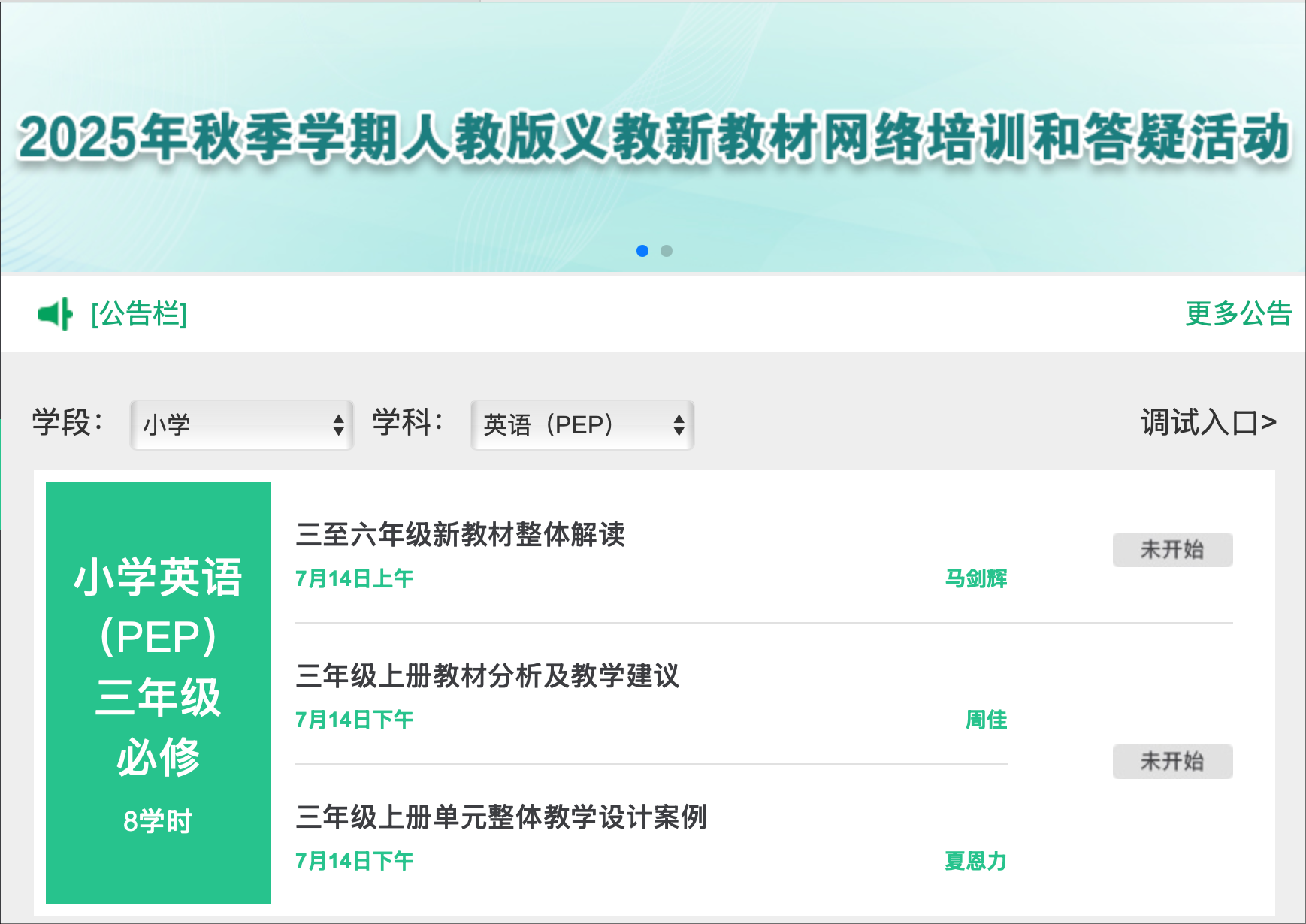Click the announcement speaker icon
The height and width of the screenshot is (924, 1306).
click(55, 314)
